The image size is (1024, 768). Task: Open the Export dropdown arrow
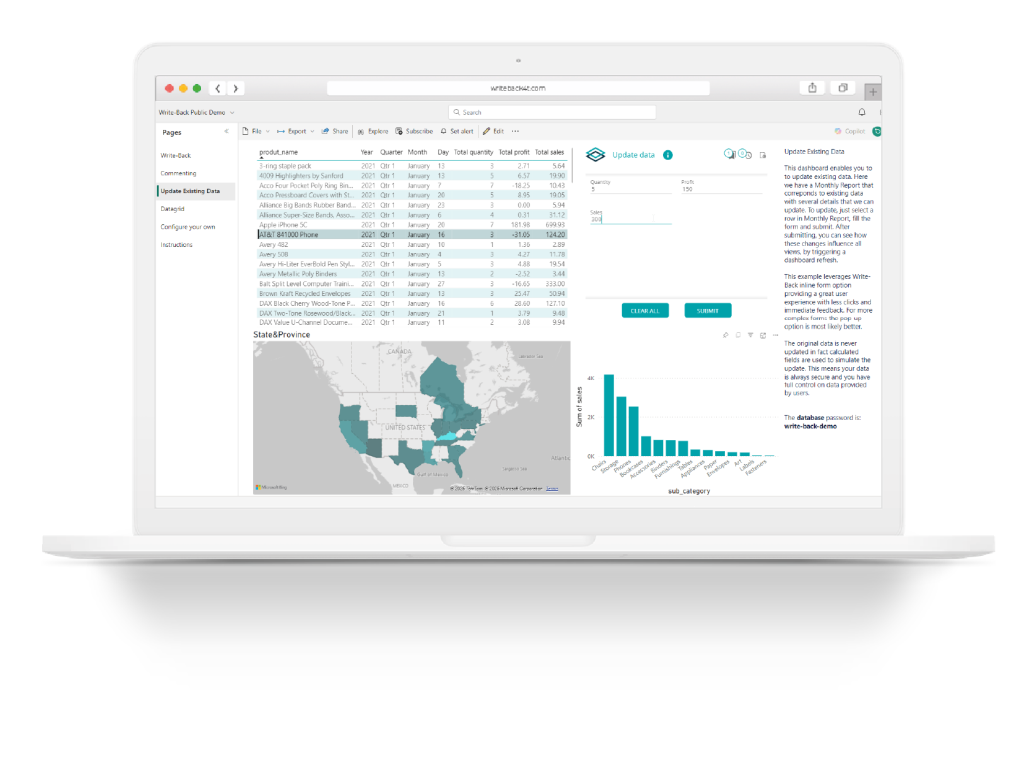[312, 131]
